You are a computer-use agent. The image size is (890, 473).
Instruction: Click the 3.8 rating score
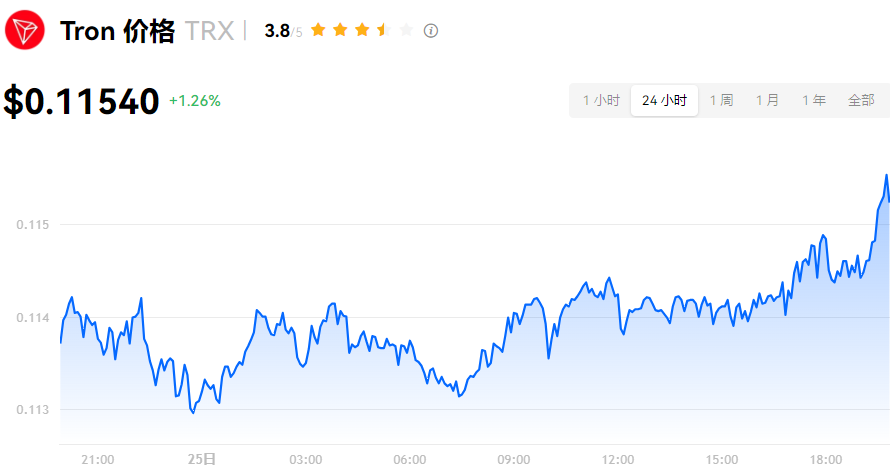[276, 31]
